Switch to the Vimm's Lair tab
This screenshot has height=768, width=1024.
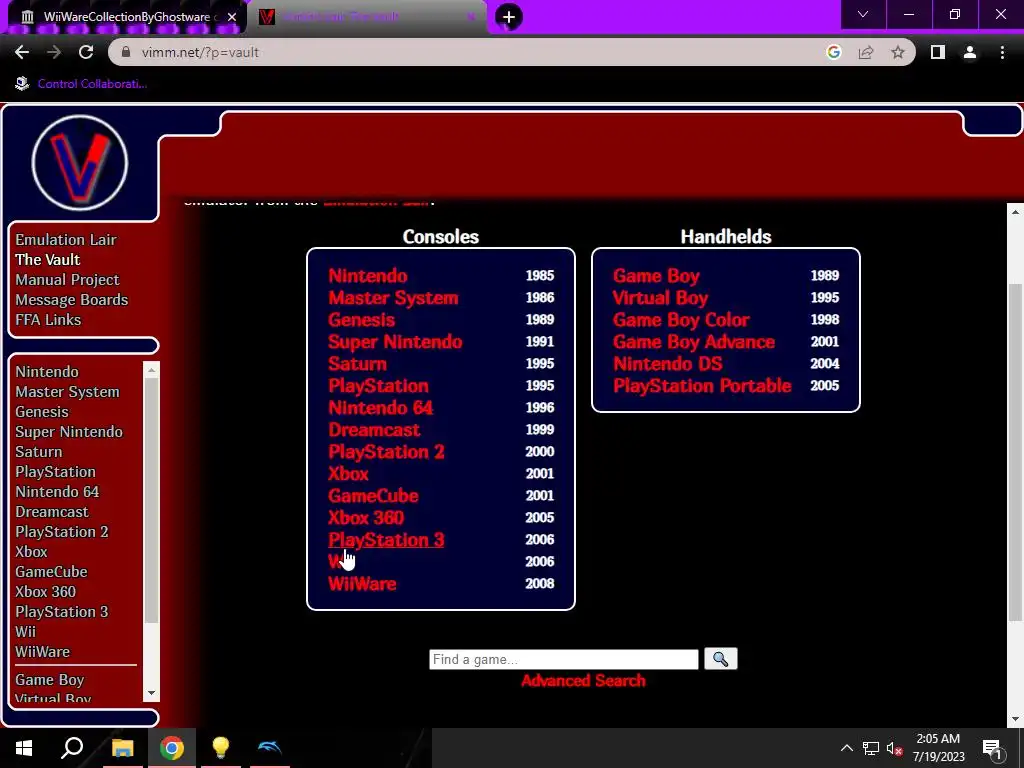pyautogui.click(x=368, y=17)
